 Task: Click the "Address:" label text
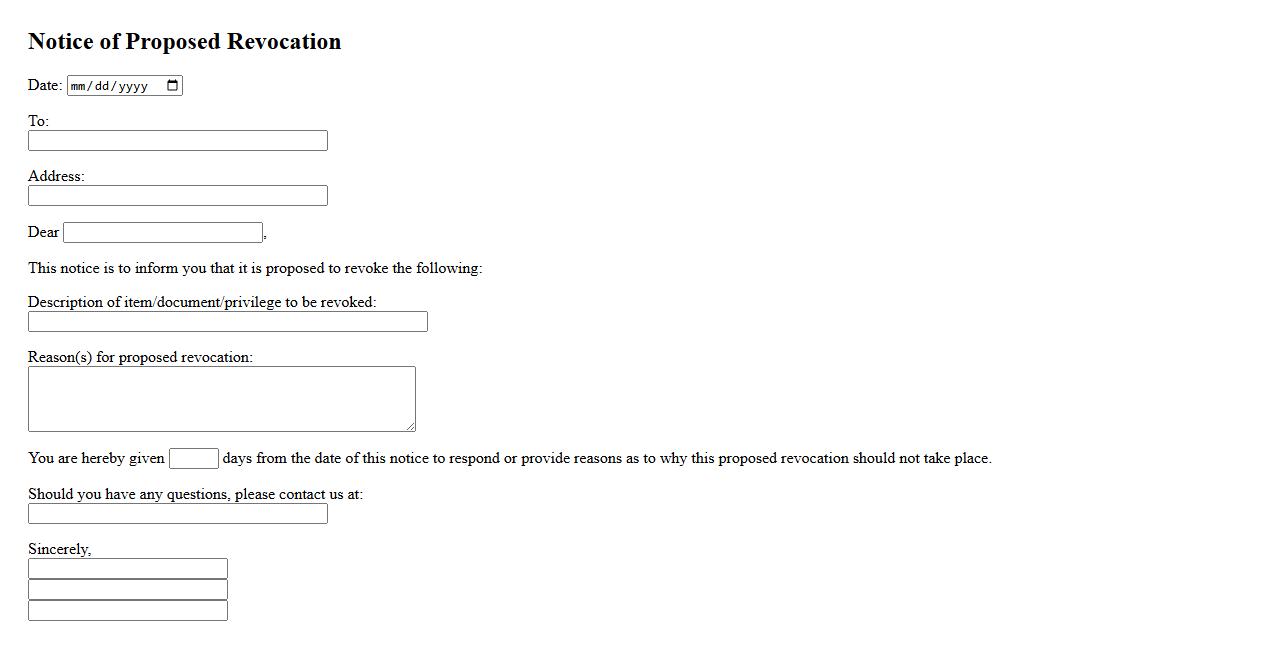tap(56, 176)
